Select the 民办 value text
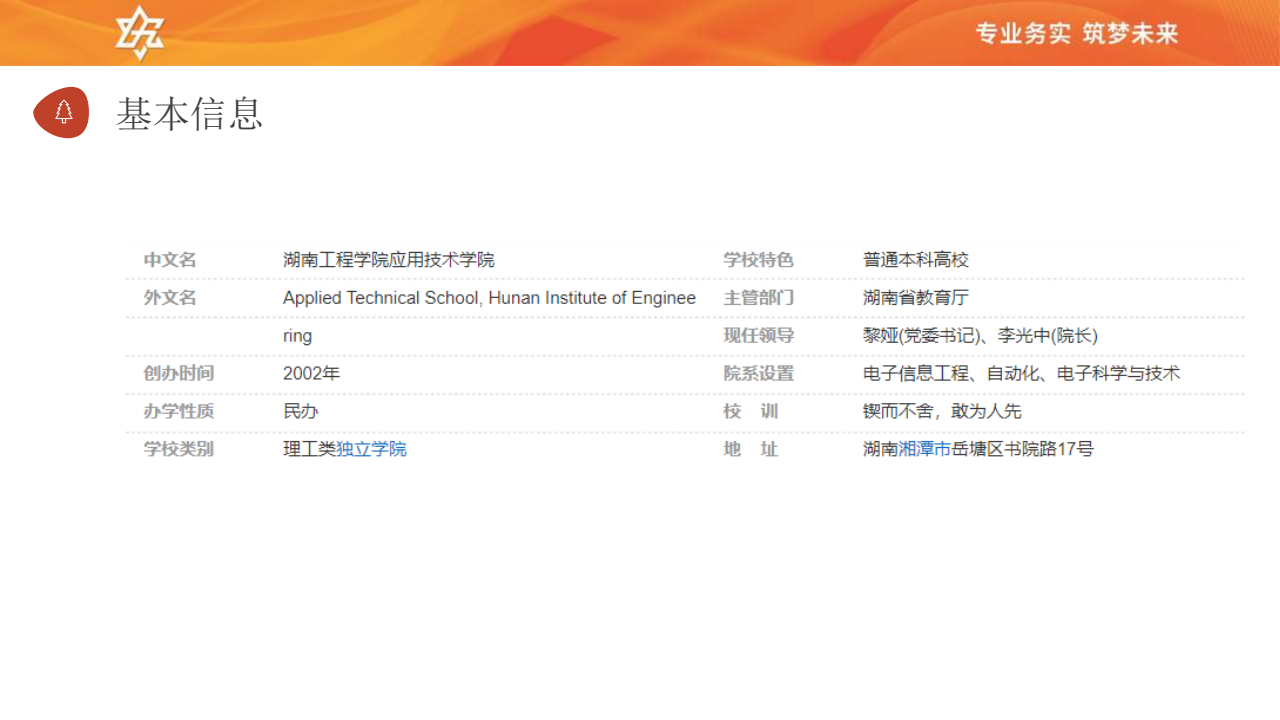This screenshot has height=720, width=1280. (301, 411)
